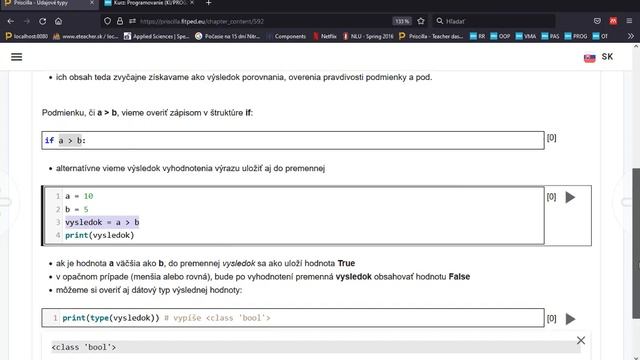Run the print(type(vysledok)) code
This screenshot has width=640, height=360.
click(x=570, y=319)
